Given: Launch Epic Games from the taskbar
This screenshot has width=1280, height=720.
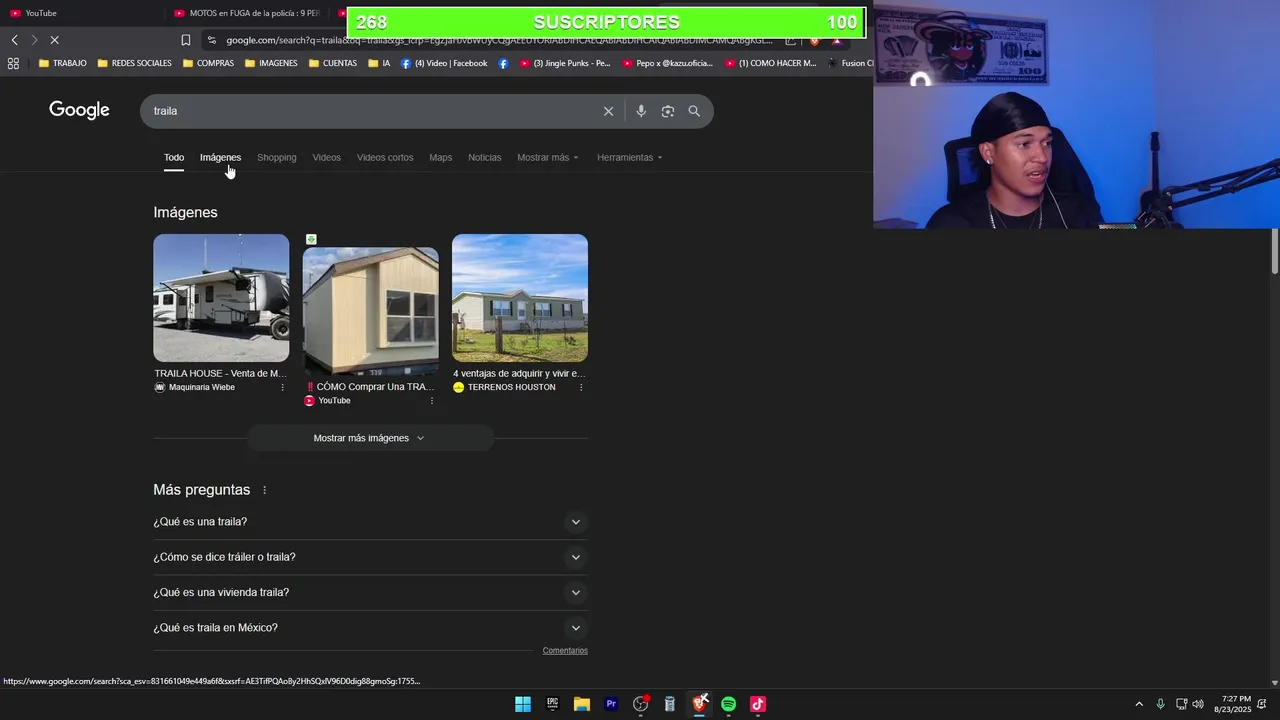Looking at the screenshot, I should coord(552,704).
